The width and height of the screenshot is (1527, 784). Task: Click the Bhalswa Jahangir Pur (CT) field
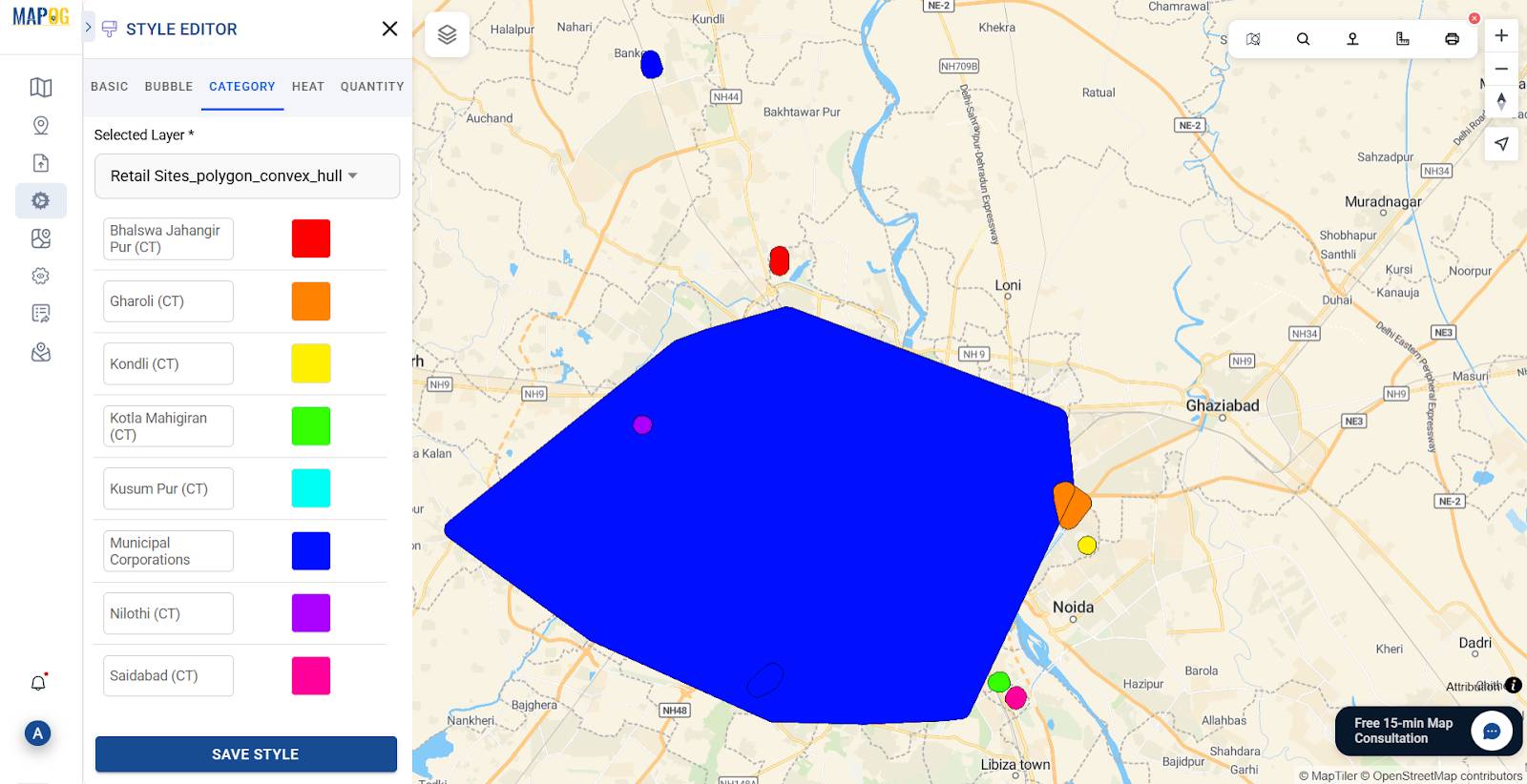point(168,238)
